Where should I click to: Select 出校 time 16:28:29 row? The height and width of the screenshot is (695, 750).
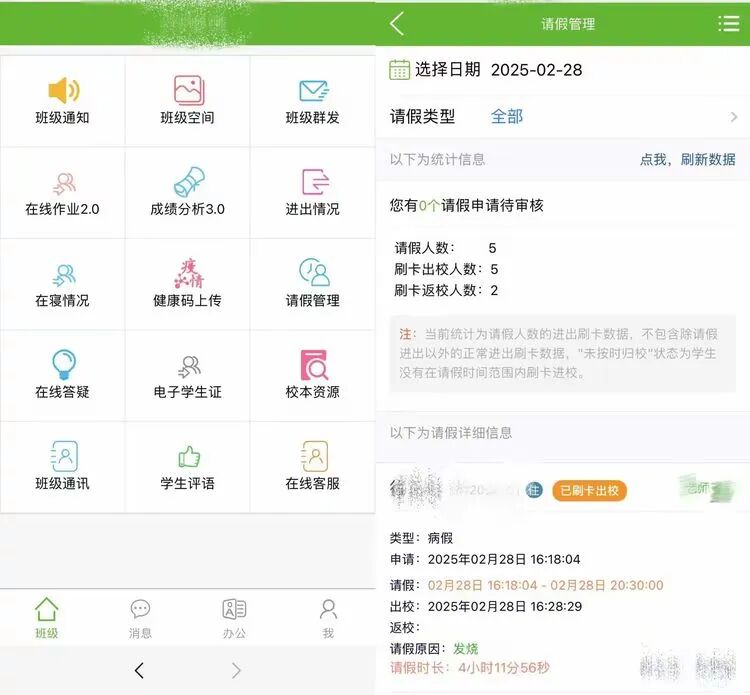(x=486, y=606)
